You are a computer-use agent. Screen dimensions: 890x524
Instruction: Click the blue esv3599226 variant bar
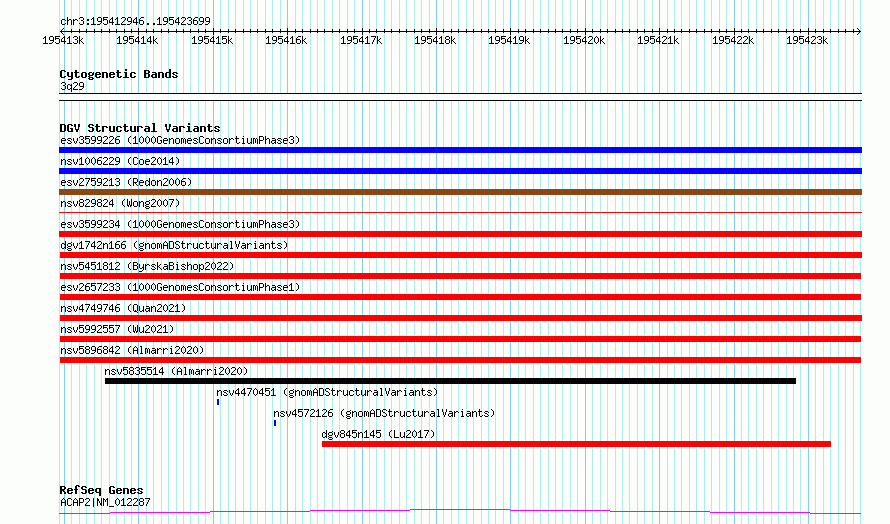(460, 150)
